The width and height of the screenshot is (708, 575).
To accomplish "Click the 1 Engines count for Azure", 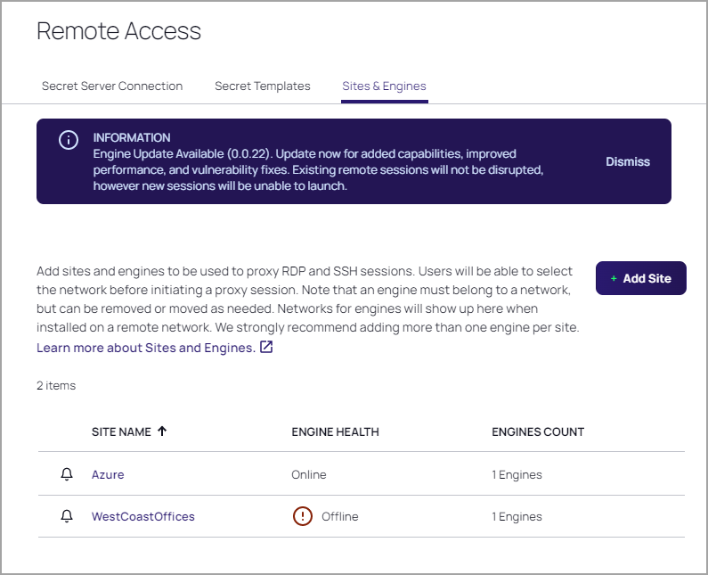I will (x=517, y=475).
